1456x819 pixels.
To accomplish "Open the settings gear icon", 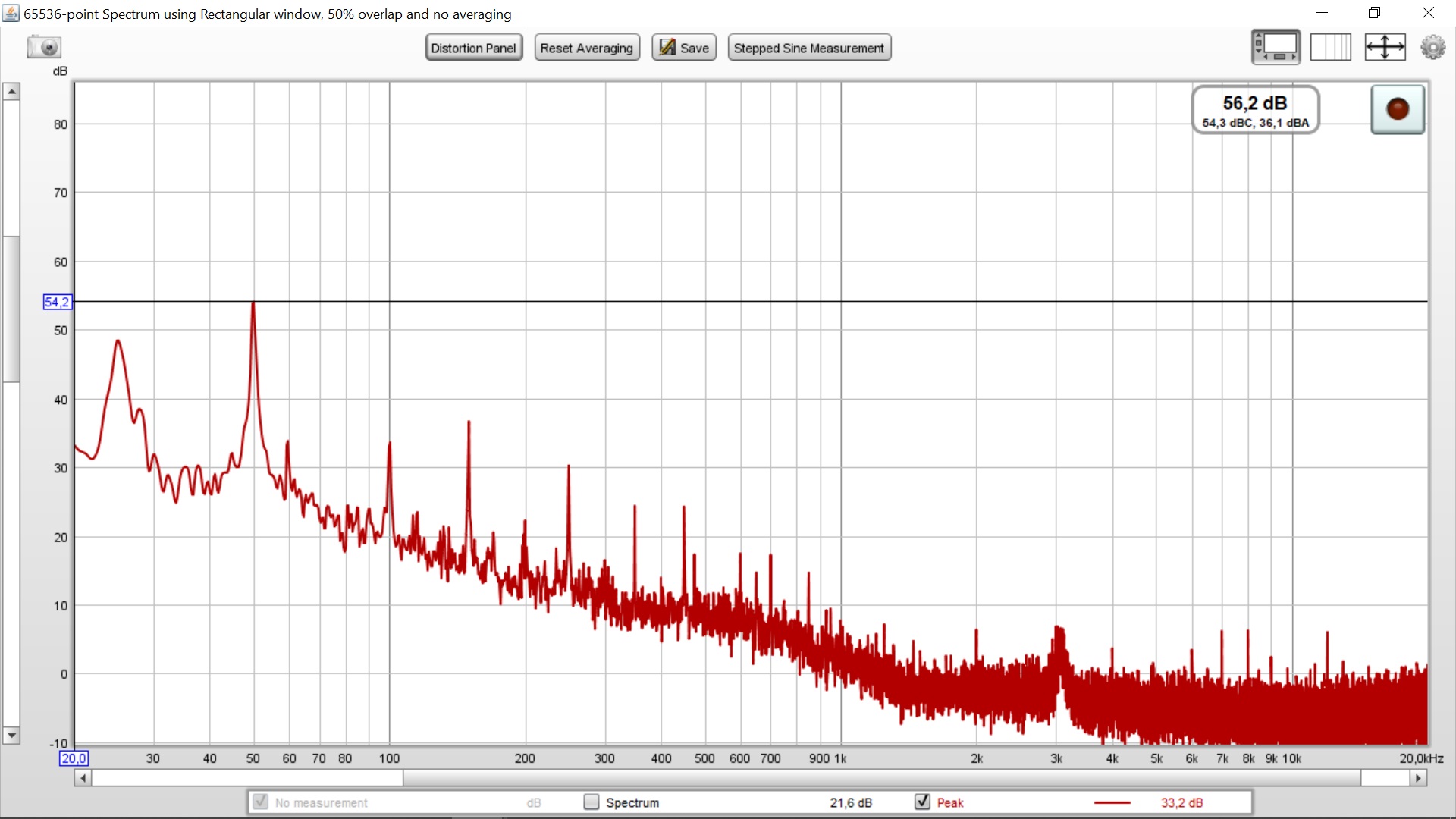I will (1432, 47).
